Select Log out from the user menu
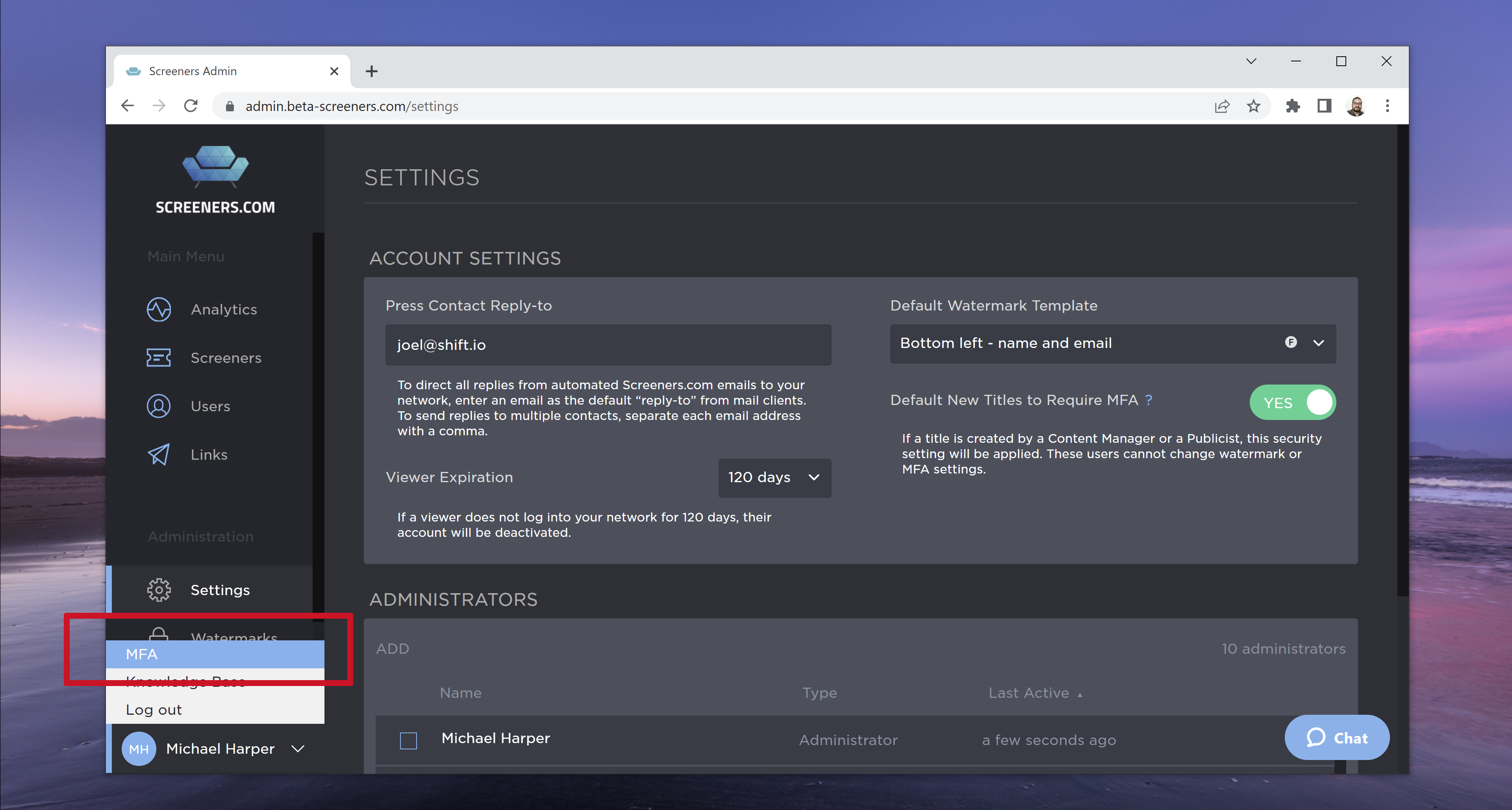The height and width of the screenshot is (810, 1512). tap(215, 710)
